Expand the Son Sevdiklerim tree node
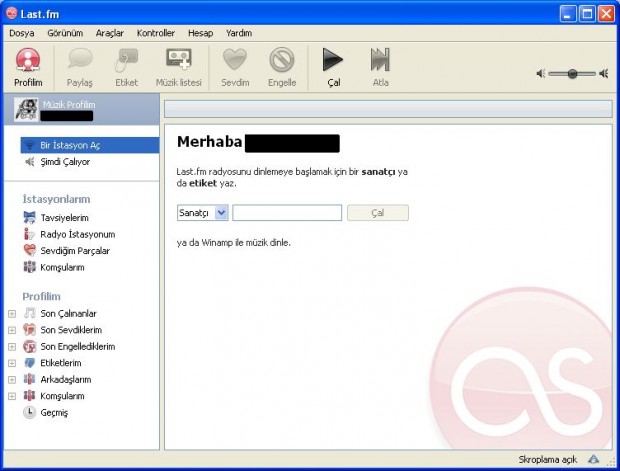 [12, 330]
